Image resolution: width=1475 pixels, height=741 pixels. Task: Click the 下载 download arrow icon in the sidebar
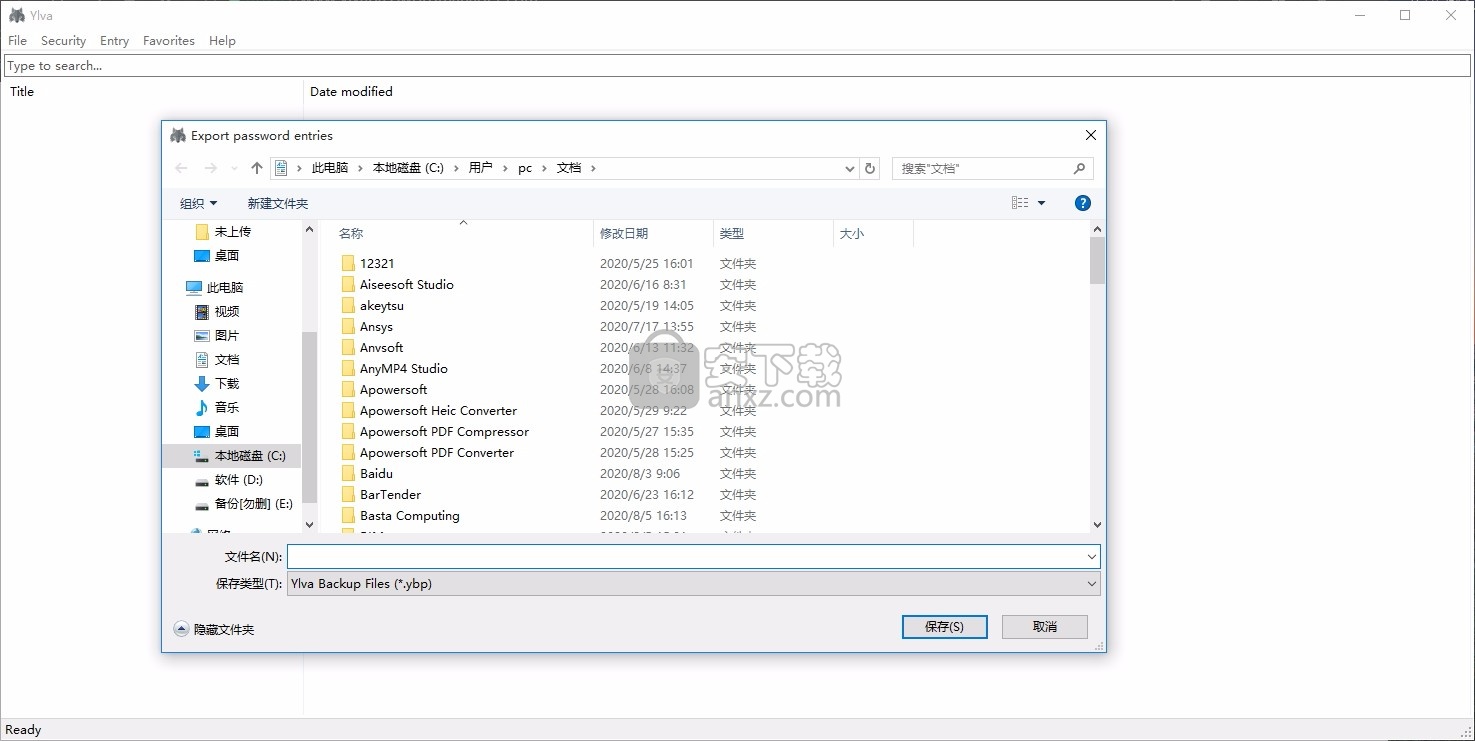(x=202, y=383)
